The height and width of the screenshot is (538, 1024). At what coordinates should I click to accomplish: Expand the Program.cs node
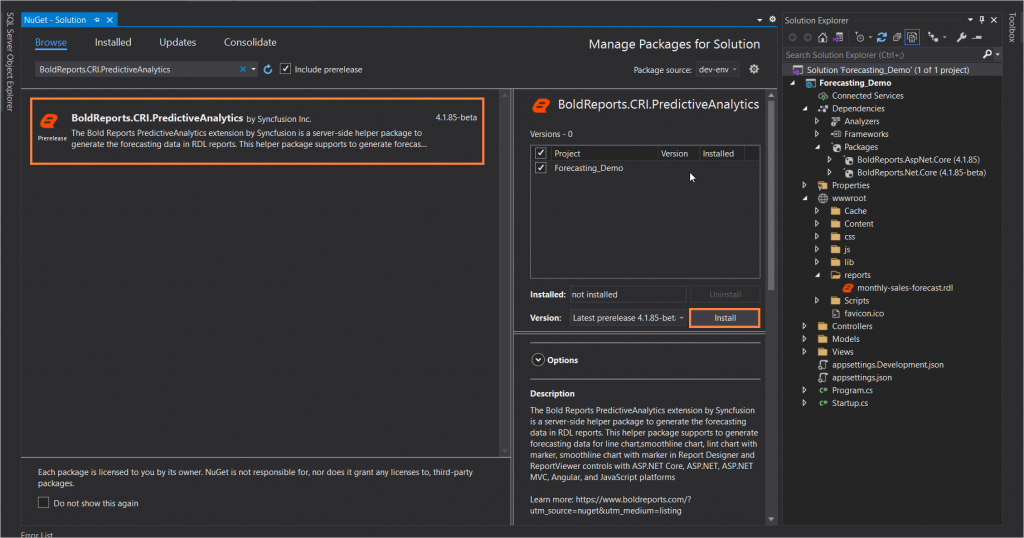click(805, 390)
